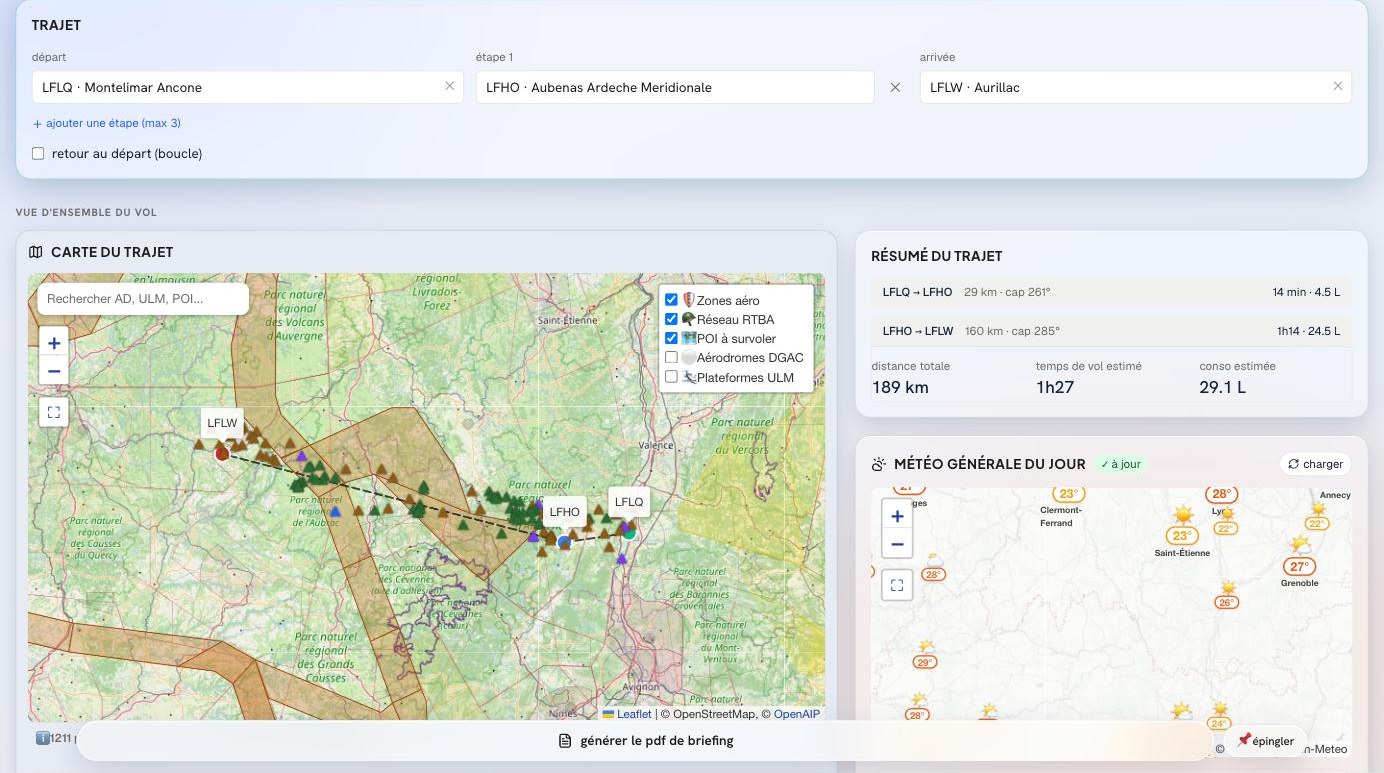Click the LFHO marker label on map
The width and height of the screenshot is (1384, 773).
[x=564, y=512]
